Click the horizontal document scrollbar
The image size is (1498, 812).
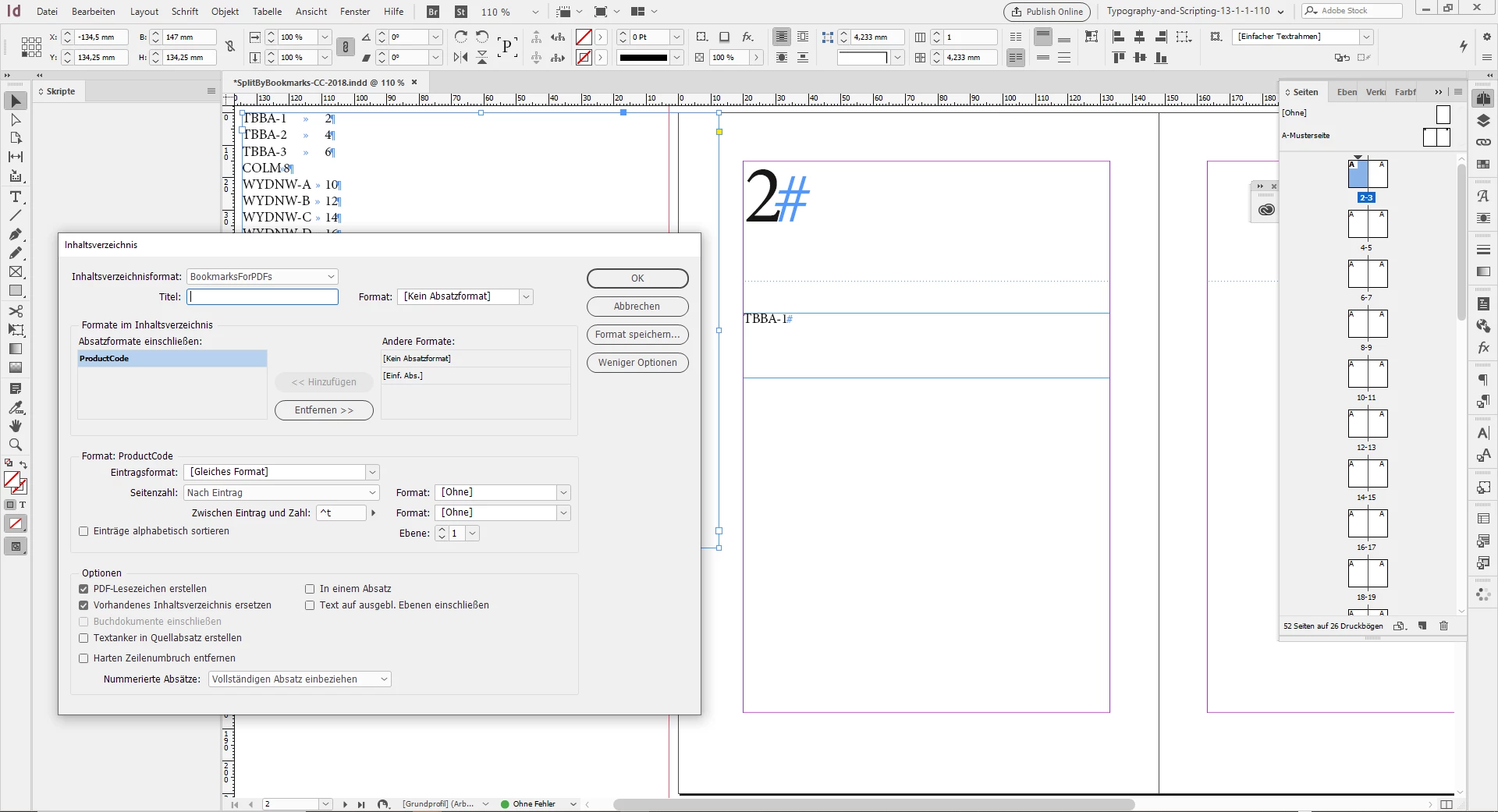point(874,804)
